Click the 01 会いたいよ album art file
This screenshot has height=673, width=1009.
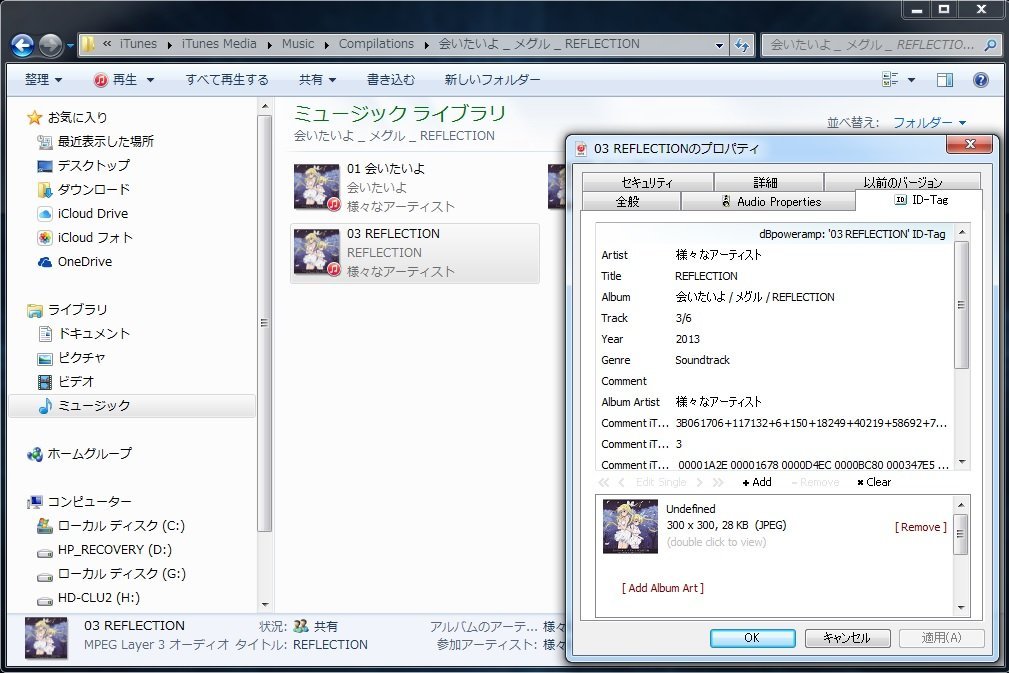316,187
